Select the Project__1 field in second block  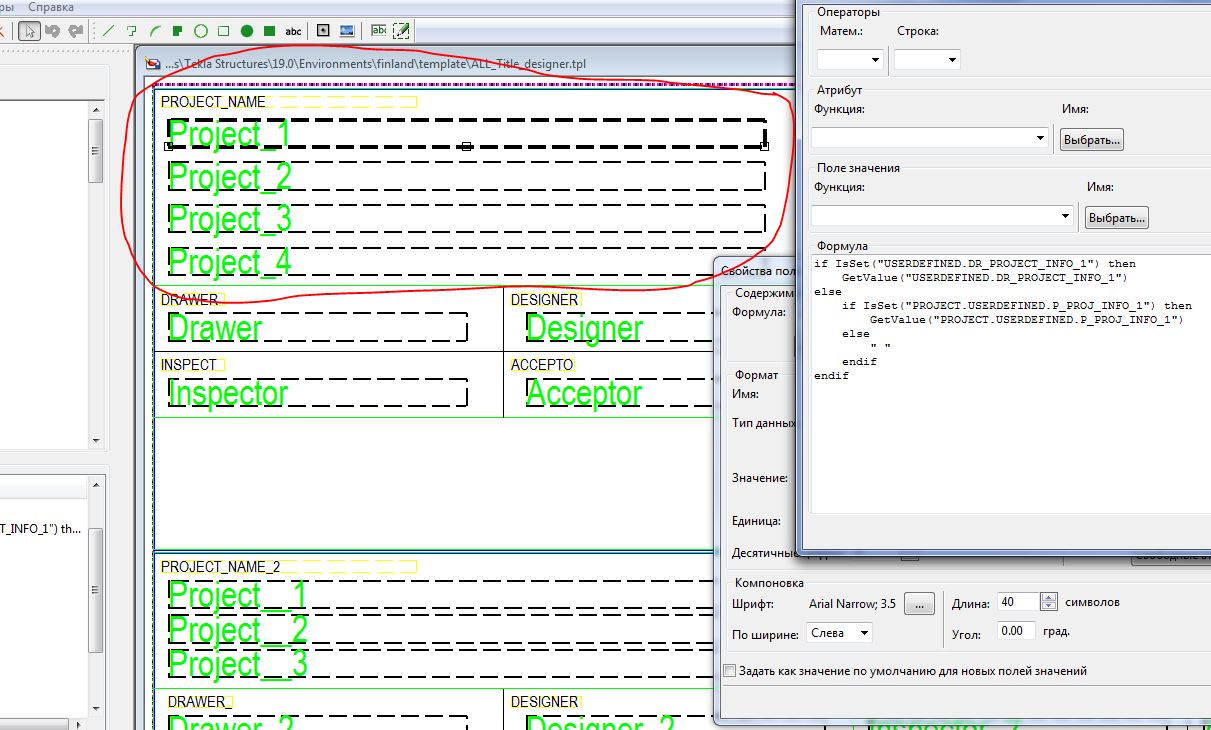coord(440,596)
